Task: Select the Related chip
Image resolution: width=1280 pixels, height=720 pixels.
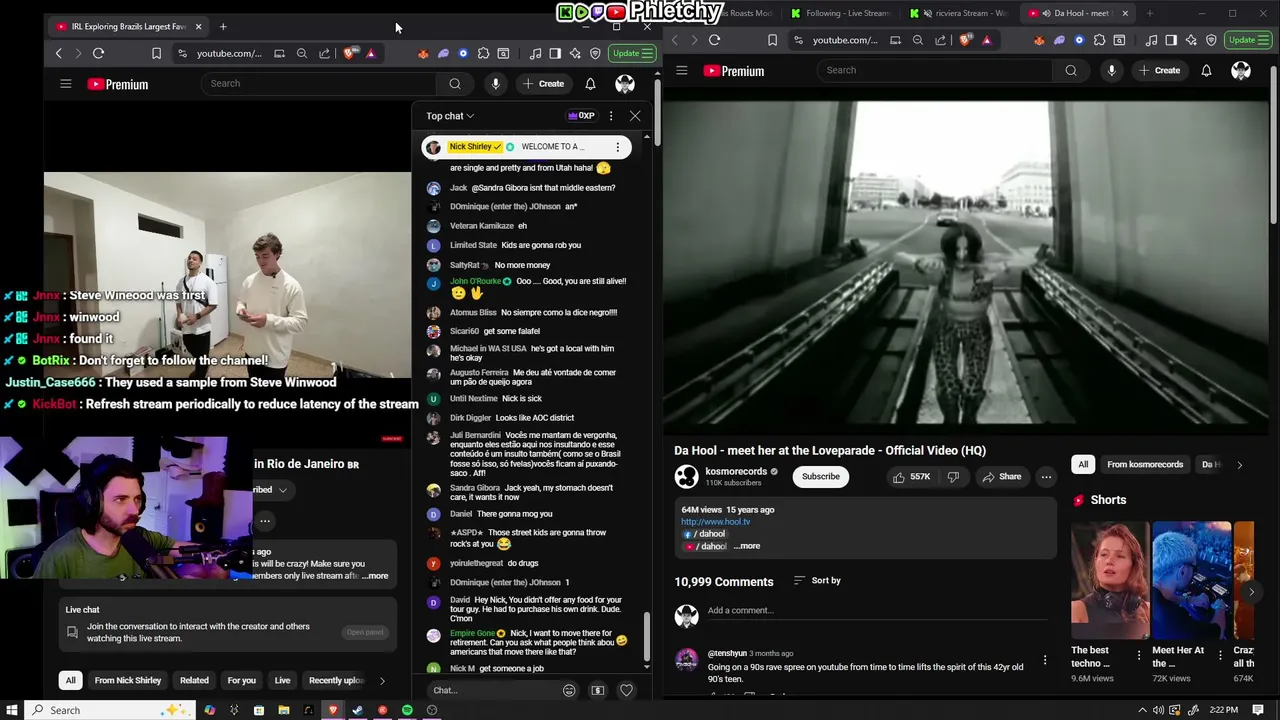Action: pyautogui.click(x=194, y=681)
